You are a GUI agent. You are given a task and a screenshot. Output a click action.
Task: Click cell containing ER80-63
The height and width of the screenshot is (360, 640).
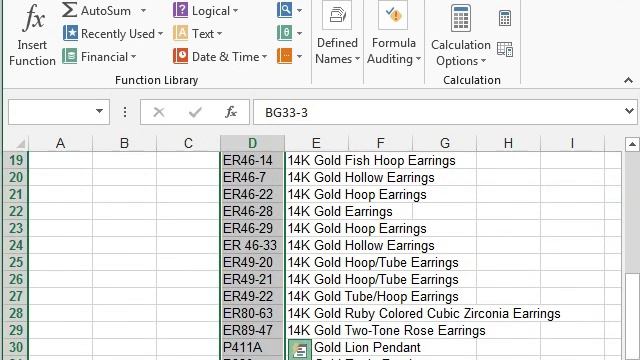pos(252,313)
